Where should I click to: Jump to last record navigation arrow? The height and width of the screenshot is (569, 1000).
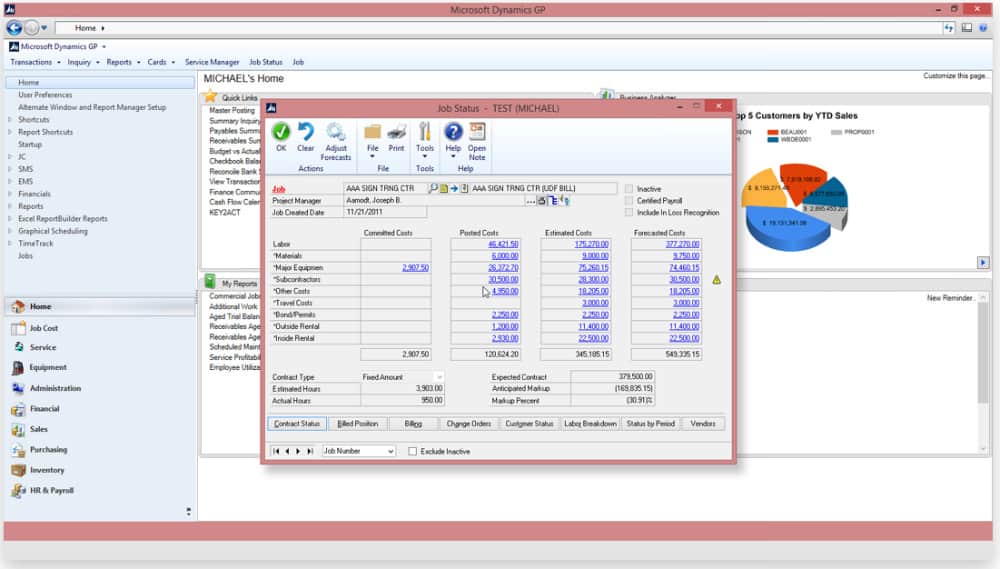tap(310, 451)
